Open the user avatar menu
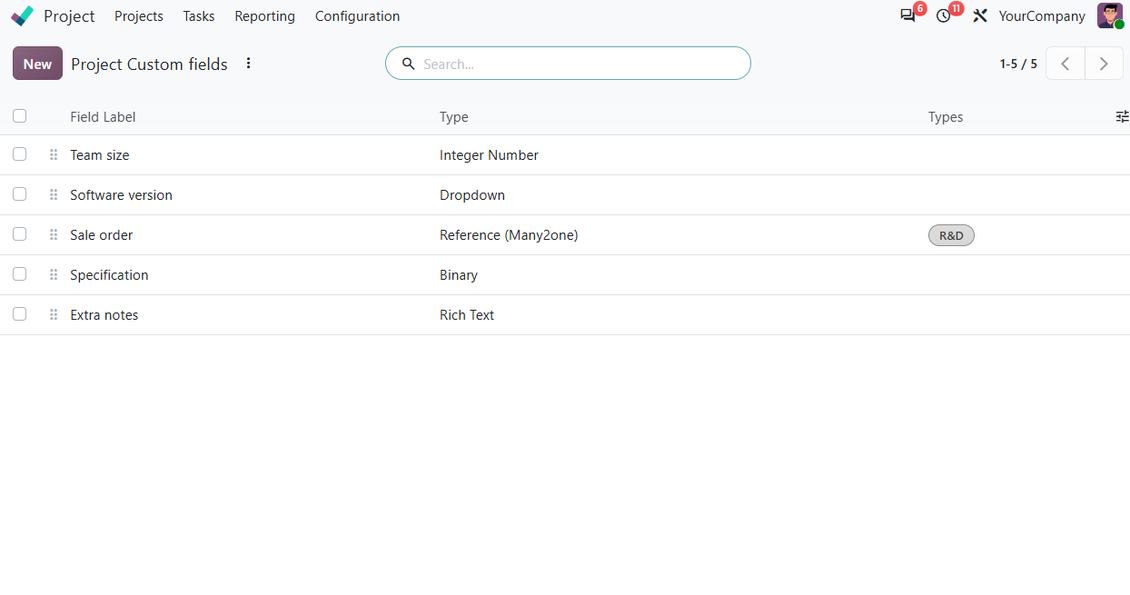 (1110, 16)
